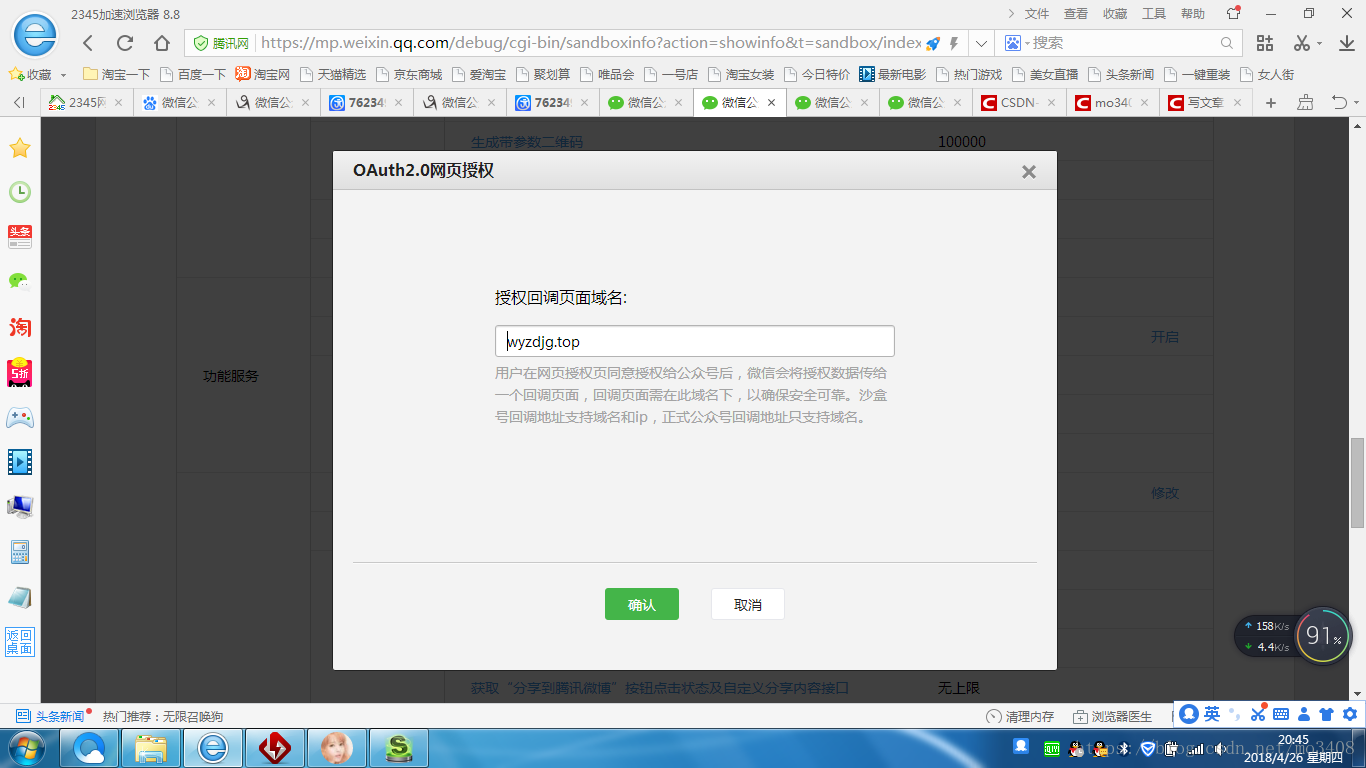The height and width of the screenshot is (768, 1366).
Task: Click the green 确认 button
Action: pos(642,604)
